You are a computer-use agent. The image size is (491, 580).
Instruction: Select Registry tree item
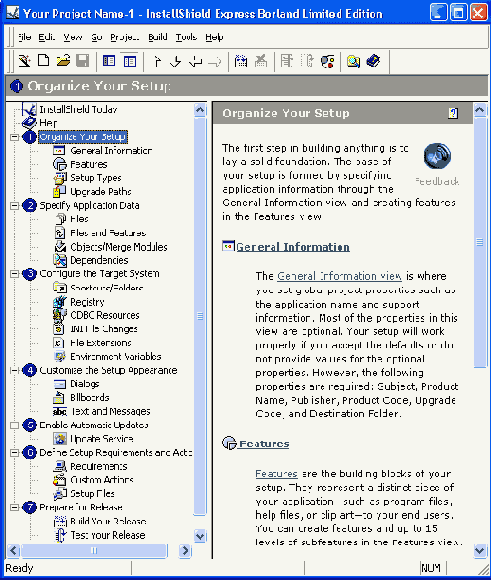click(87, 302)
